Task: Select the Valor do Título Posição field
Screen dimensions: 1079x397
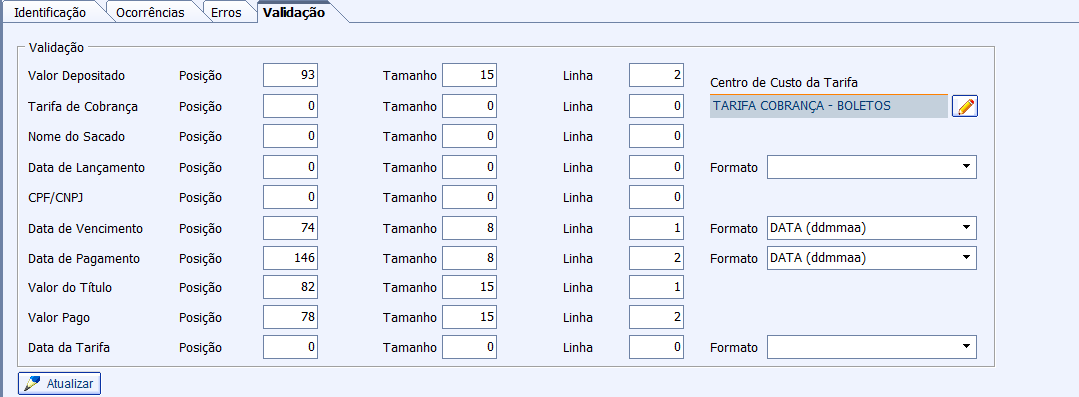Action: point(290,288)
